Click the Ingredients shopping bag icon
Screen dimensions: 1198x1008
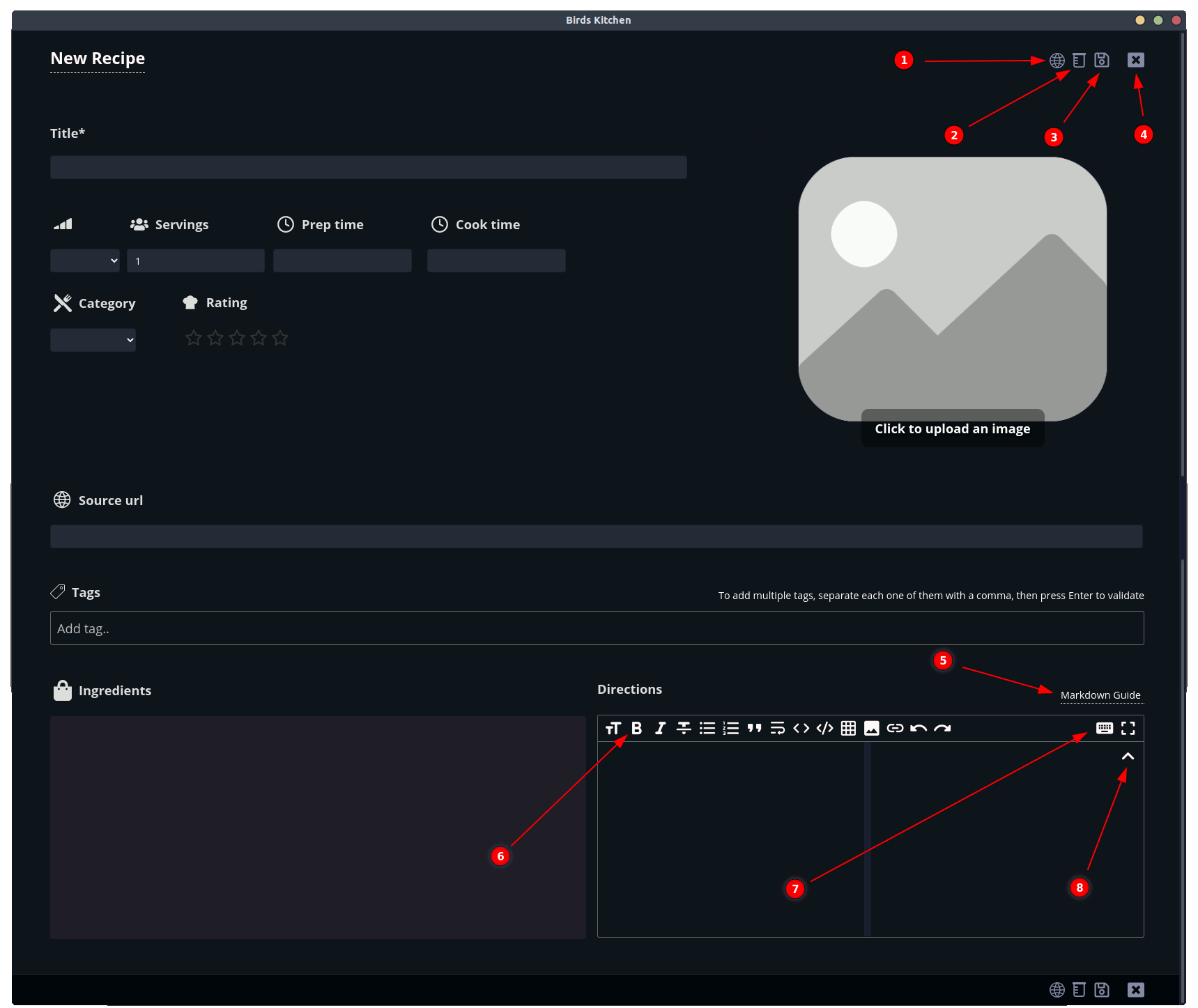(x=63, y=690)
